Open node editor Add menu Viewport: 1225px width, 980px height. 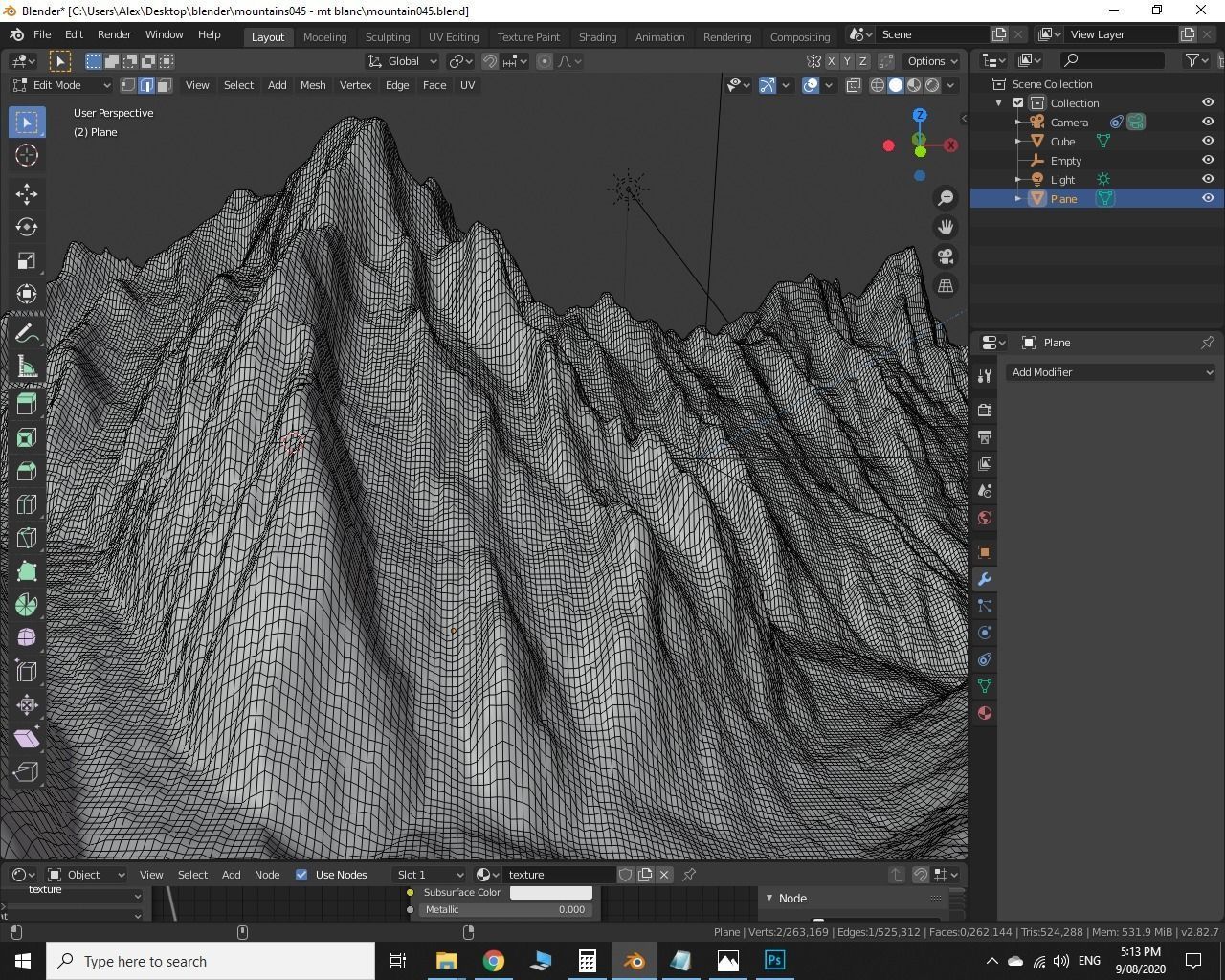click(231, 875)
